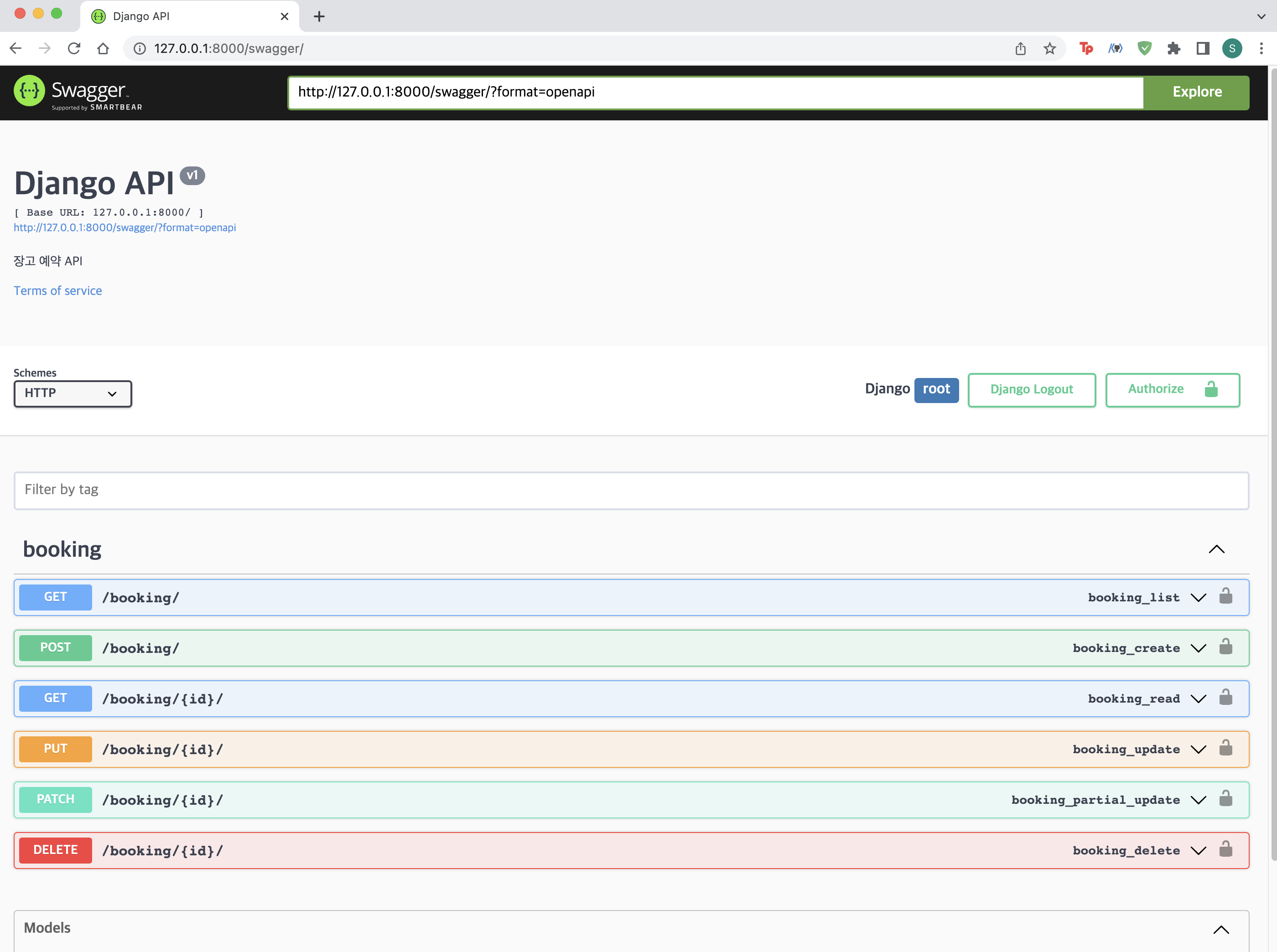Collapse the Models section
The width and height of the screenshot is (1277, 952).
coord(1220,929)
